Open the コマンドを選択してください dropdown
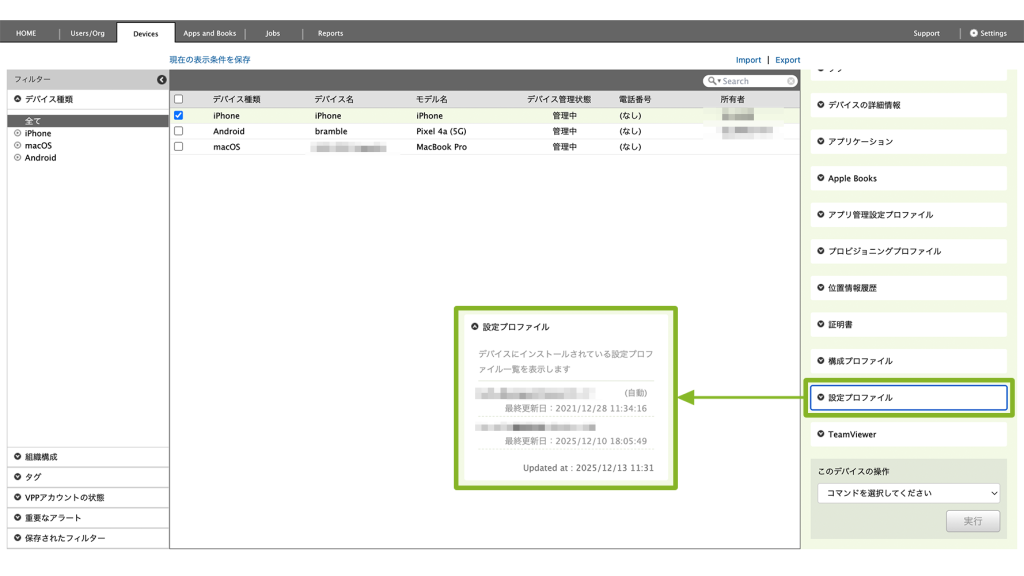1024x576 pixels. click(x=908, y=493)
